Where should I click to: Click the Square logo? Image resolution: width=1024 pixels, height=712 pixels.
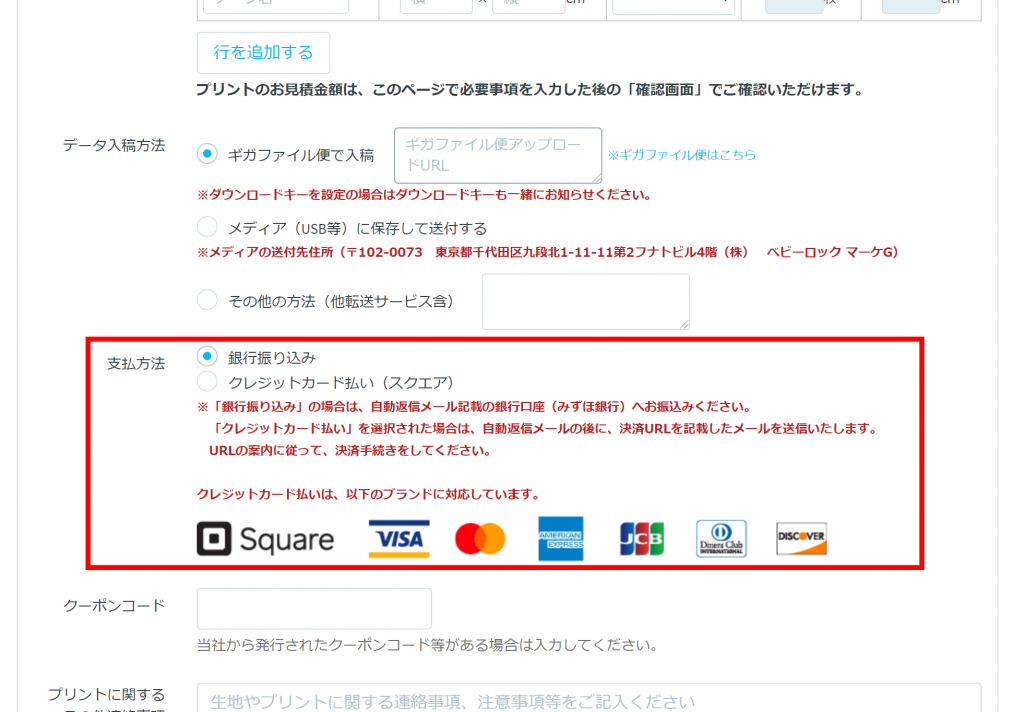[265, 540]
